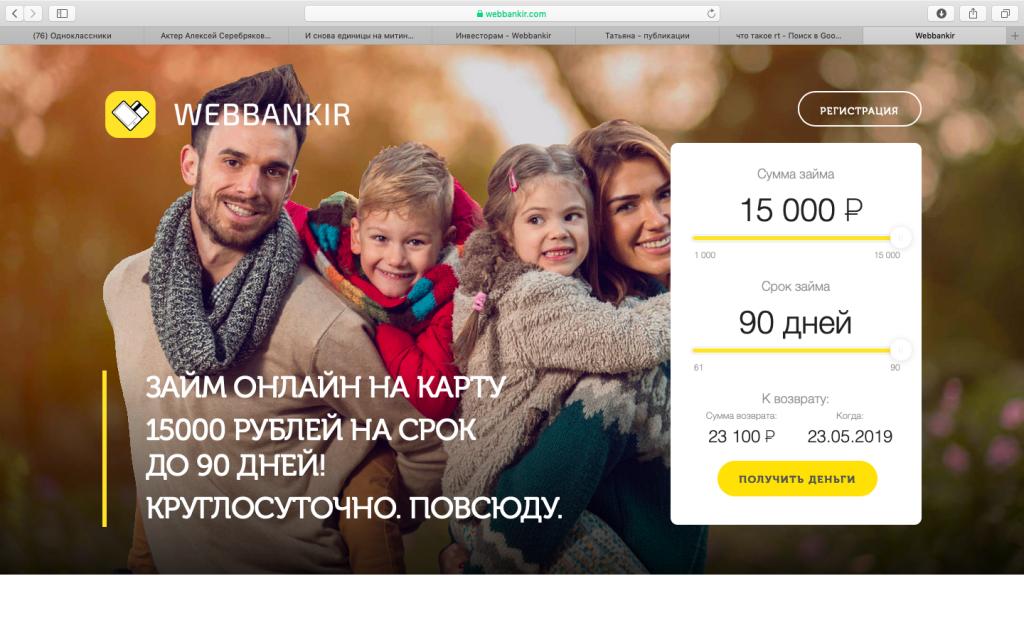The height and width of the screenshot is (640, 1024).
Task: Click the loan term slider handle
Action: 900,350
